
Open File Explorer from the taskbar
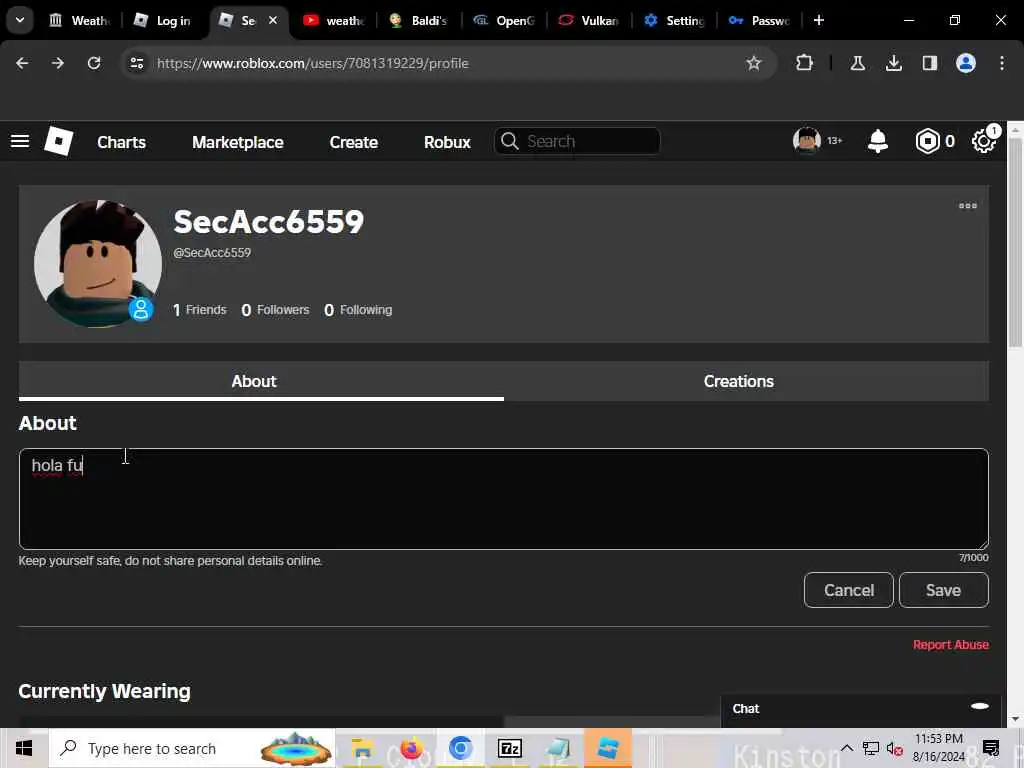[x=362, y=748]
